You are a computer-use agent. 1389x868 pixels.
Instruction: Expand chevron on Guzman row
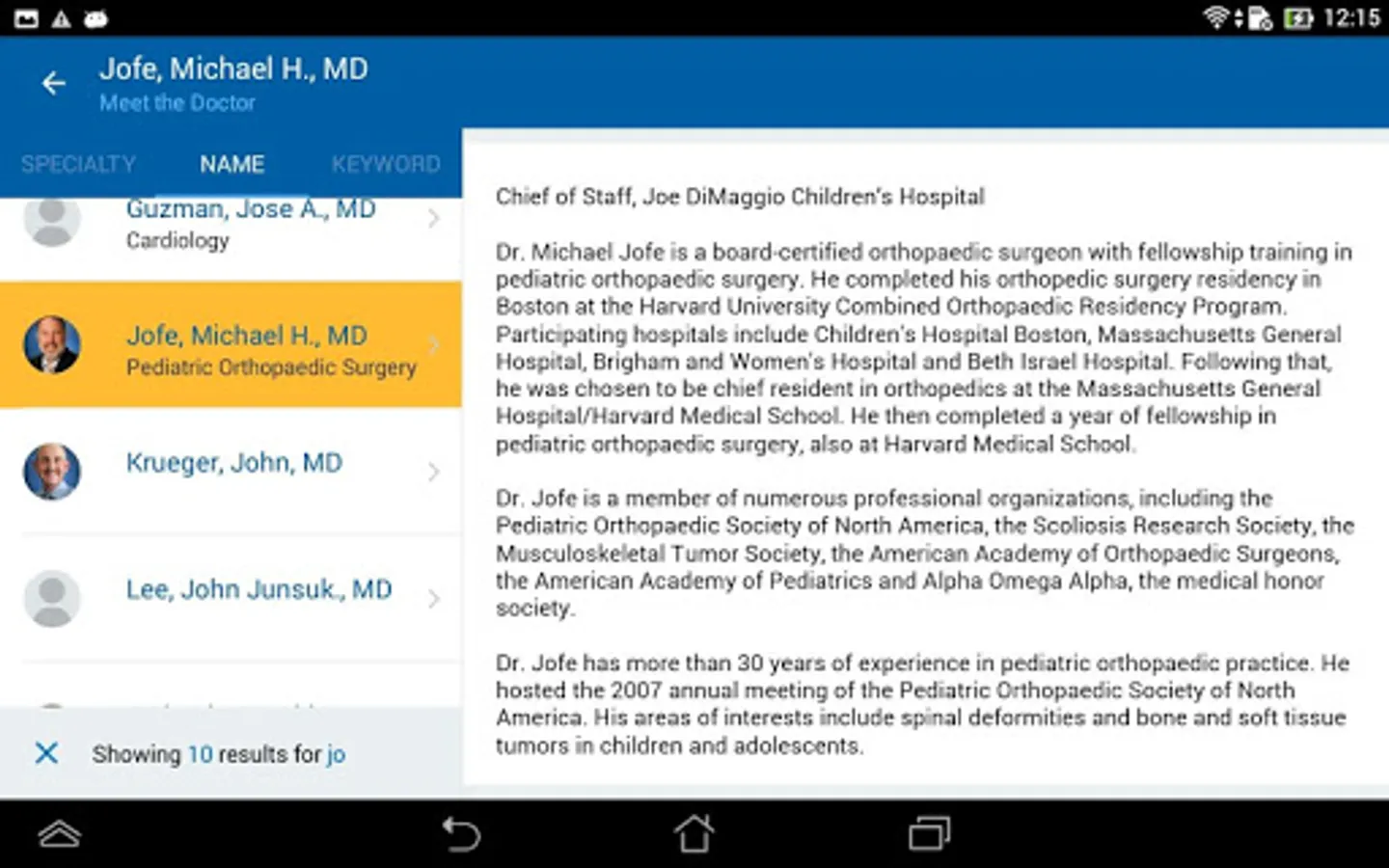(x=434, y=219)
